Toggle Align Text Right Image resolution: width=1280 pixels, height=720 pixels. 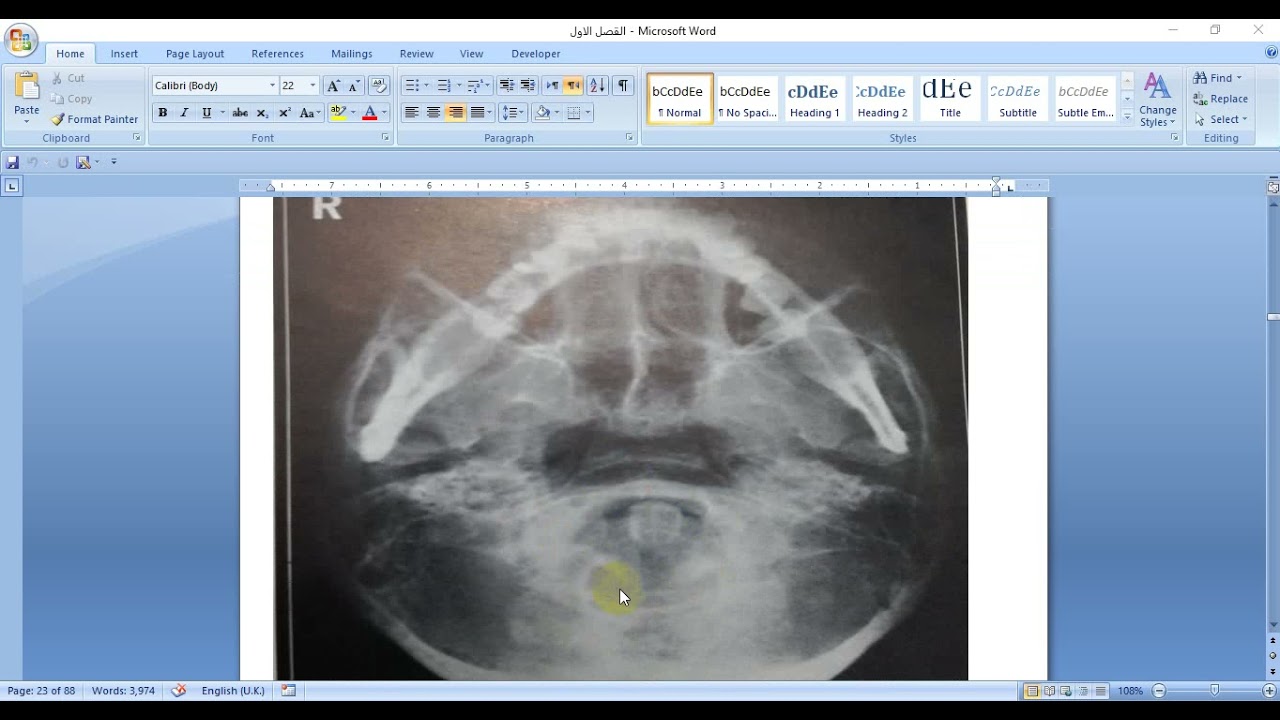(x=456, y=113)
